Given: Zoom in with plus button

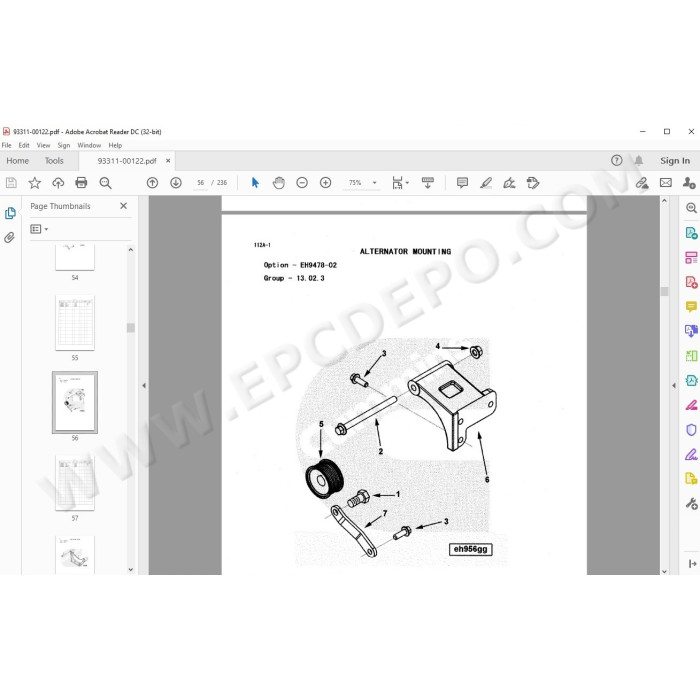Looking at the screenshot, I should coord(325,183).
